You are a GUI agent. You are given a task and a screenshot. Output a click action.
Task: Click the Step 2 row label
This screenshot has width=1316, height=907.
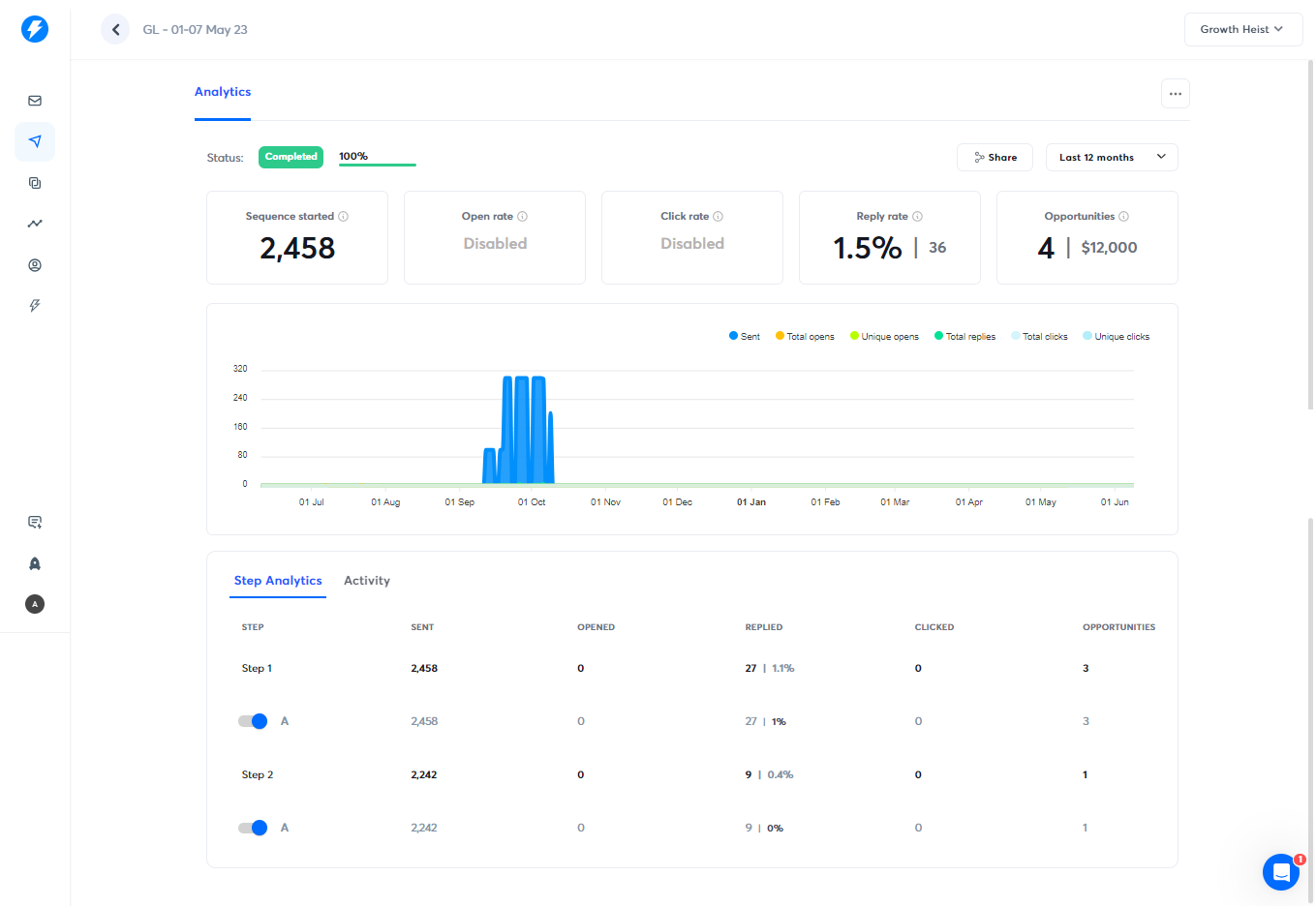tap(257, 775)
